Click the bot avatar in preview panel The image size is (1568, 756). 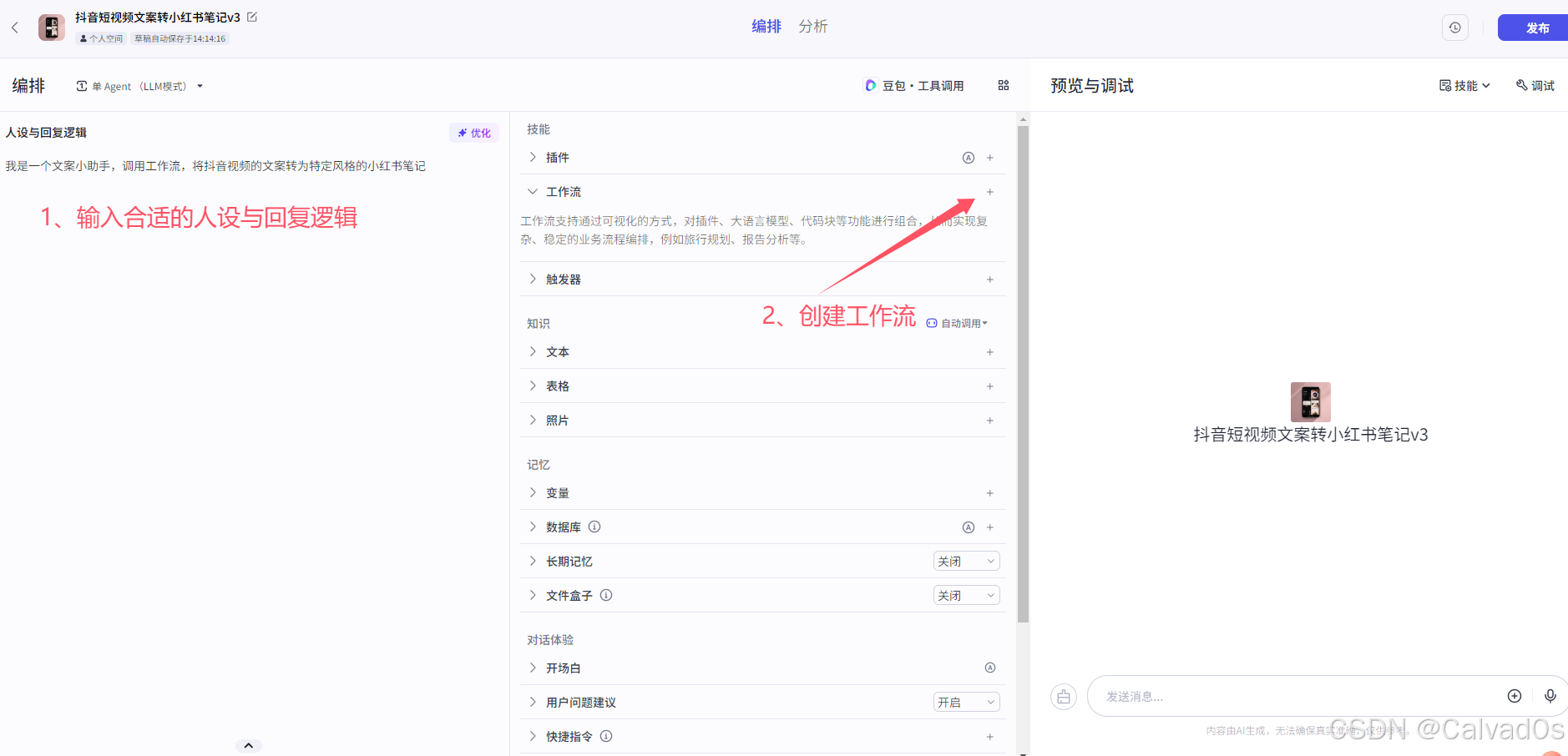(1311, 402)
